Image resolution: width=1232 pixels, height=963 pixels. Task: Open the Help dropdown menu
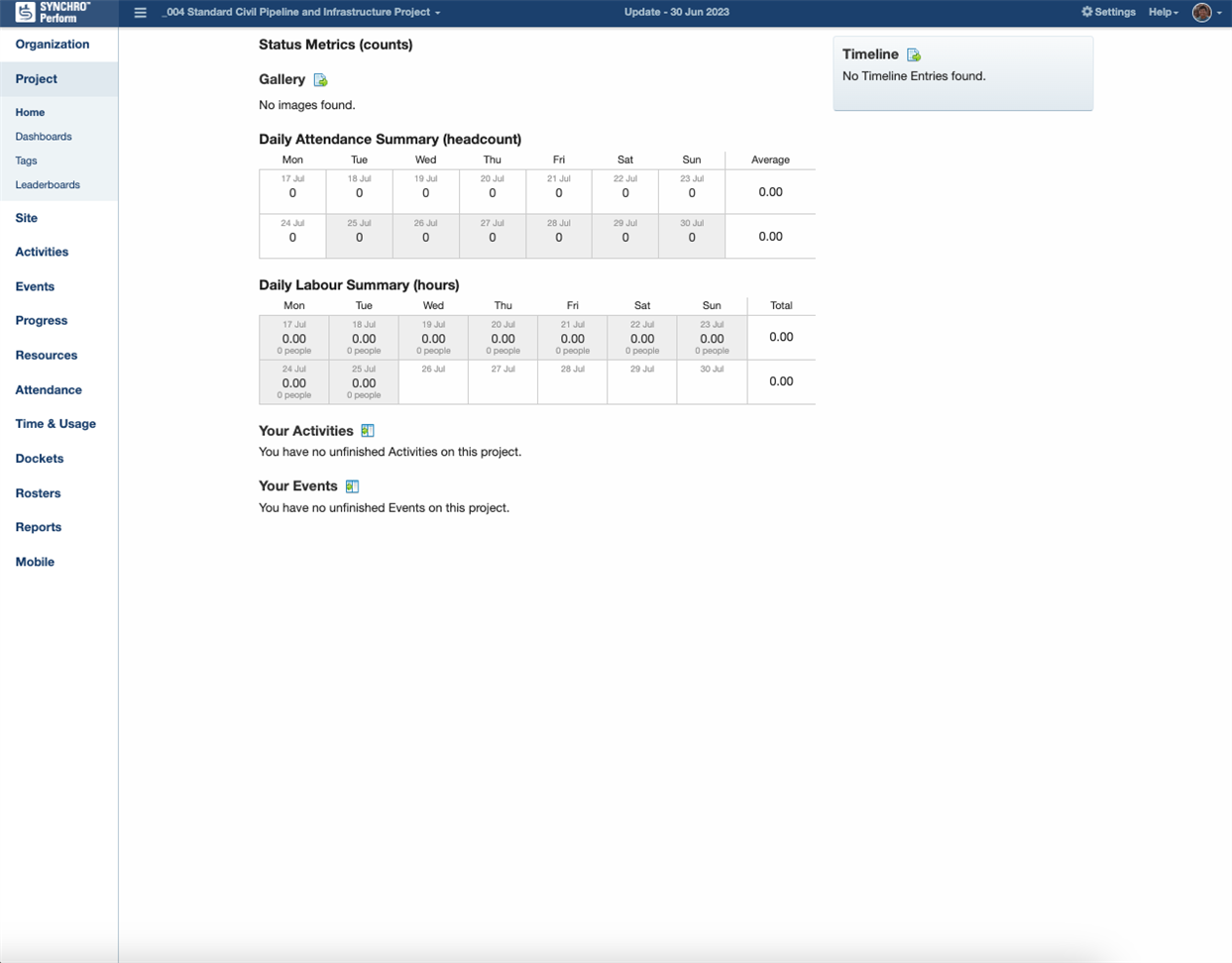click(x=1164, y=12)
